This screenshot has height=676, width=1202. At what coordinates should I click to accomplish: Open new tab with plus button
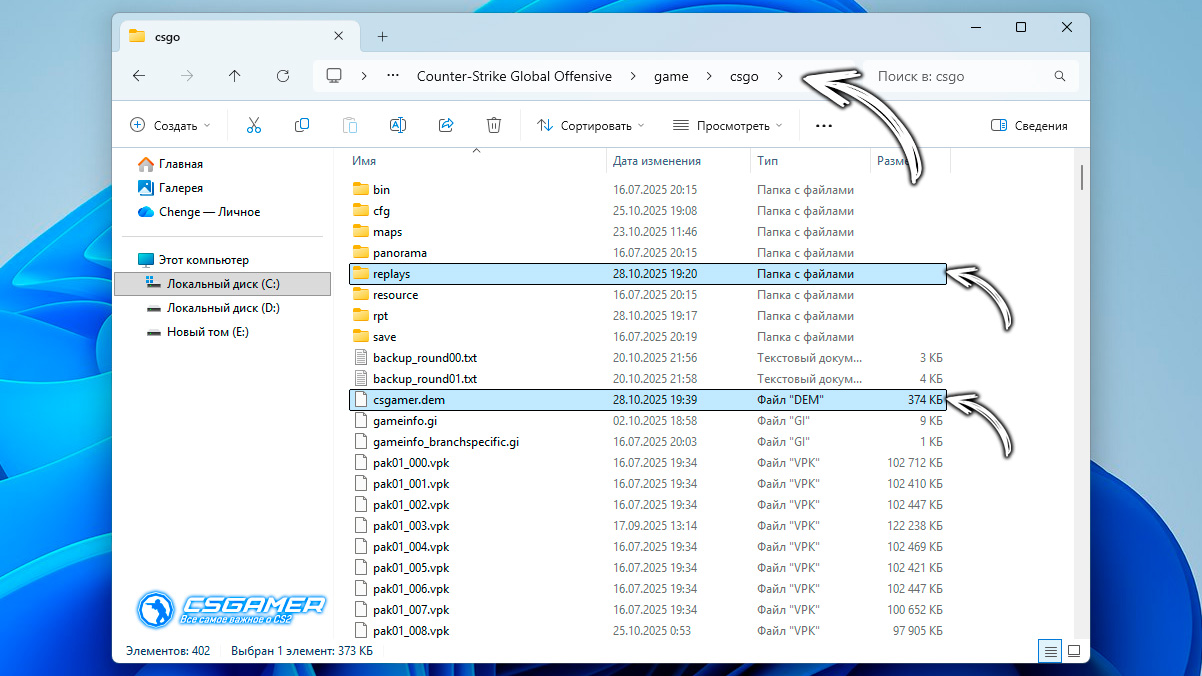382,36
